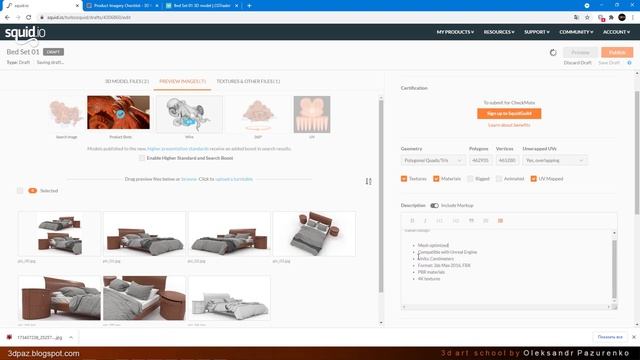The image size is (640, 360).
Task: Click the preview images panel scrollbar
Action: pos(381,196)
